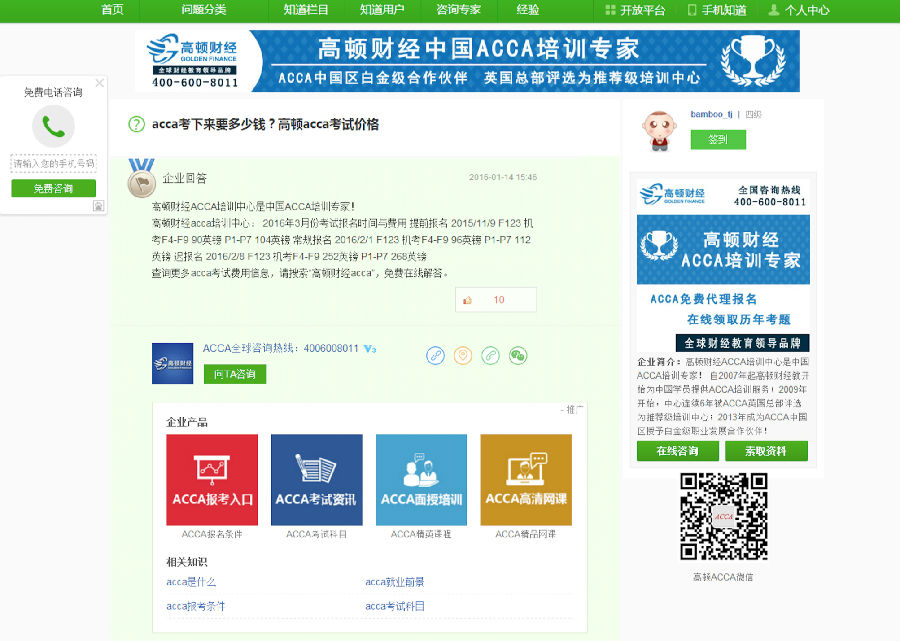Click ACCA免费代理报名 text
Viewport: 900px width, 641px height.
(x=703, y=299)
